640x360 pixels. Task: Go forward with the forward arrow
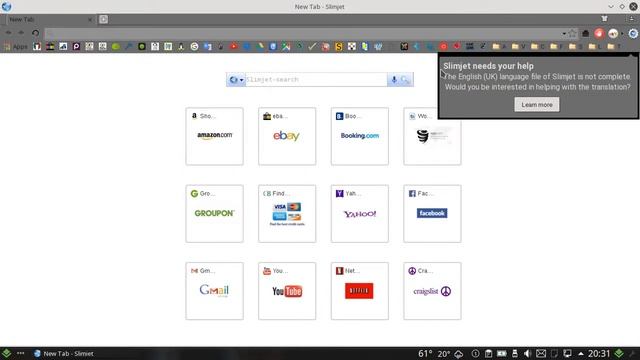click(x=21, y=33)
